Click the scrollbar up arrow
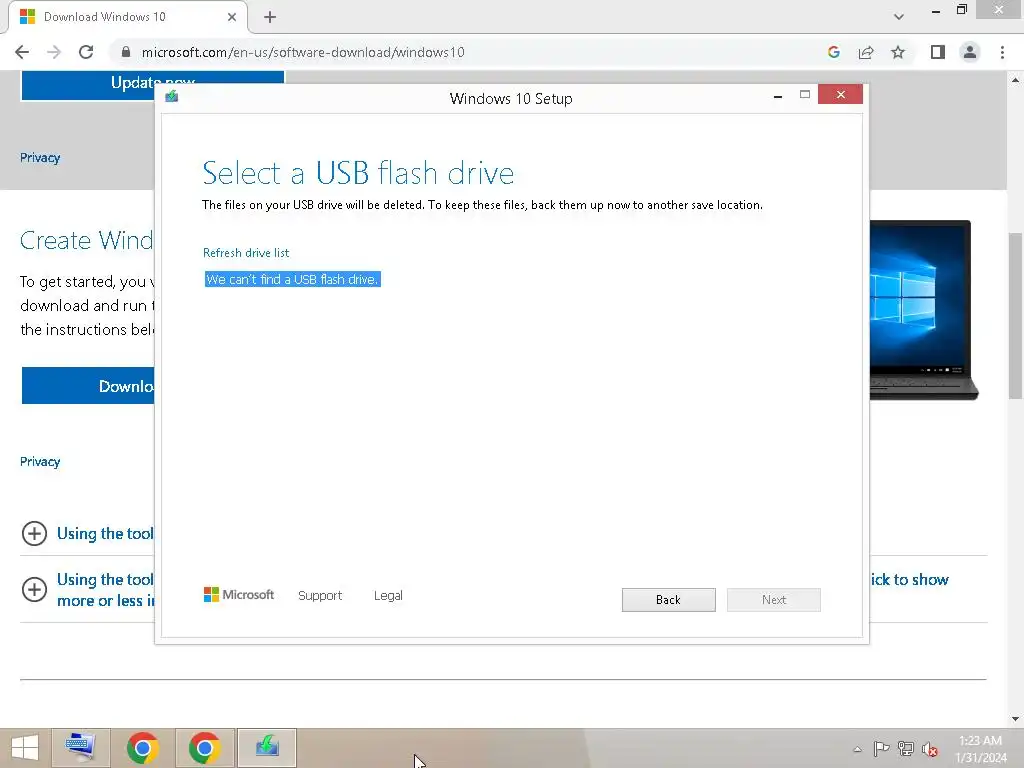1024x768 pixels. pyautogui.click(x=1015, y=80)
